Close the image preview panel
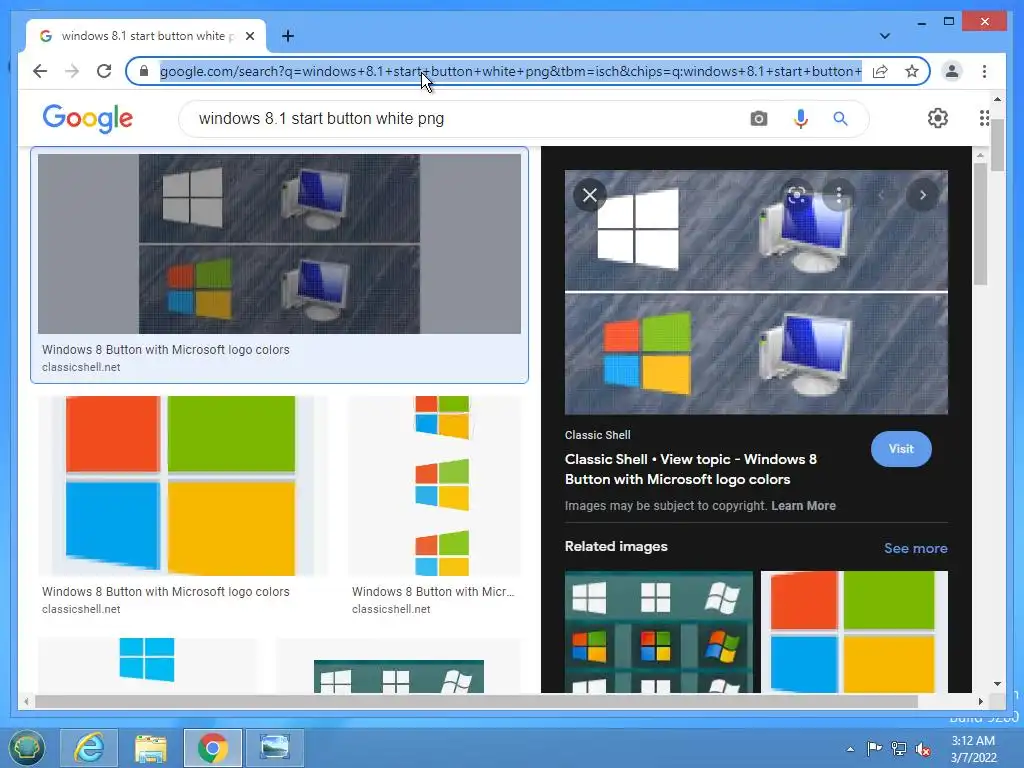This screenshot has width=1024, height=768. click(x=590, y=195)
